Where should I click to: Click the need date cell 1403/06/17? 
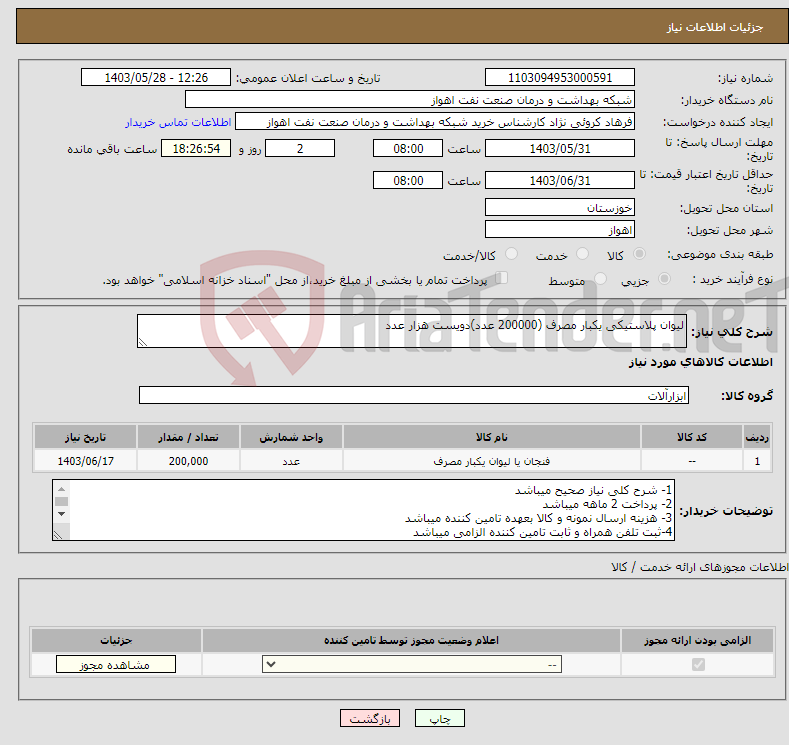(86, 461)
